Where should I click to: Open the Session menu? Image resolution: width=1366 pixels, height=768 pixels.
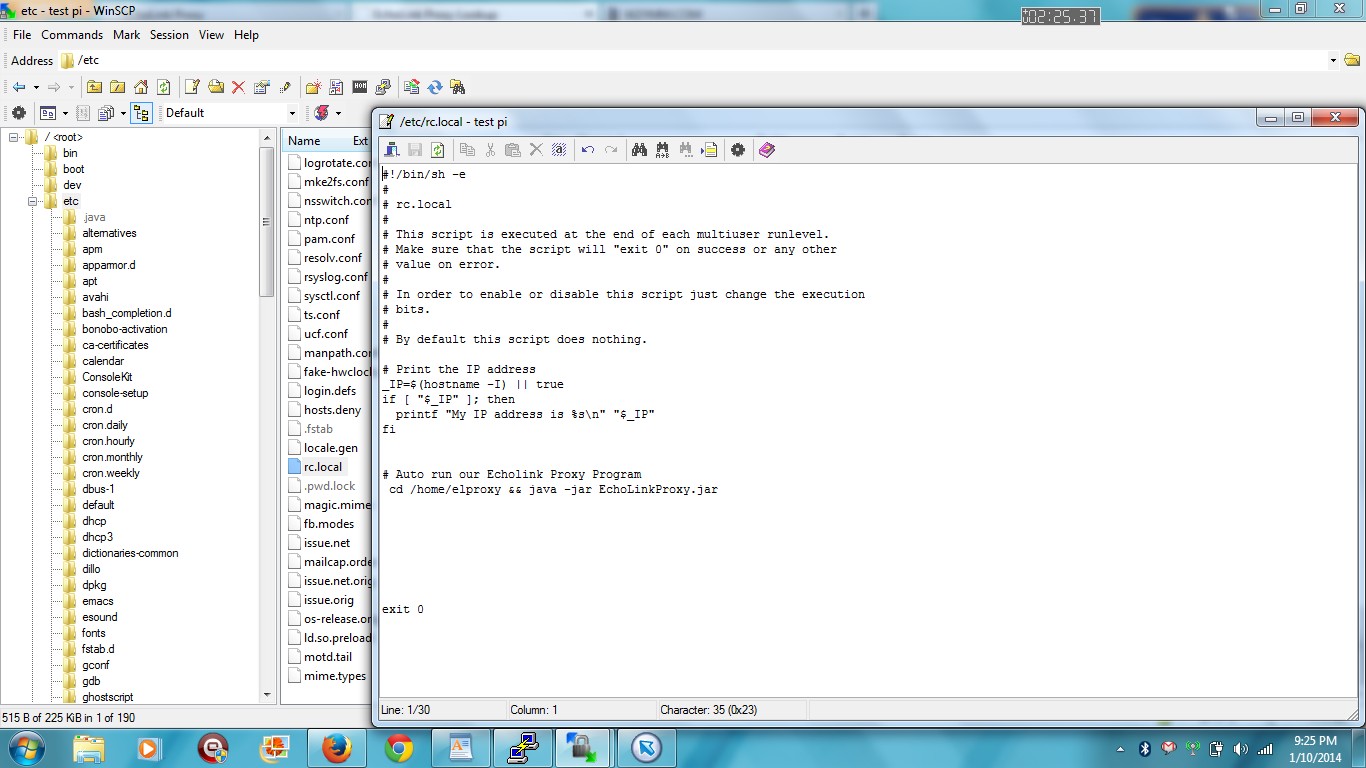click(x=169, y=34)
